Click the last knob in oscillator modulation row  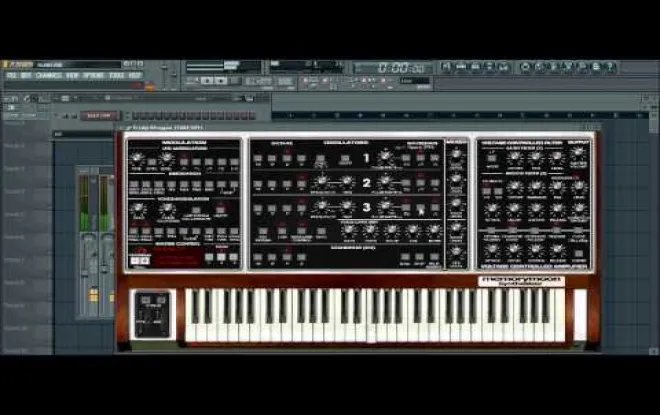[x=434, y=230]
